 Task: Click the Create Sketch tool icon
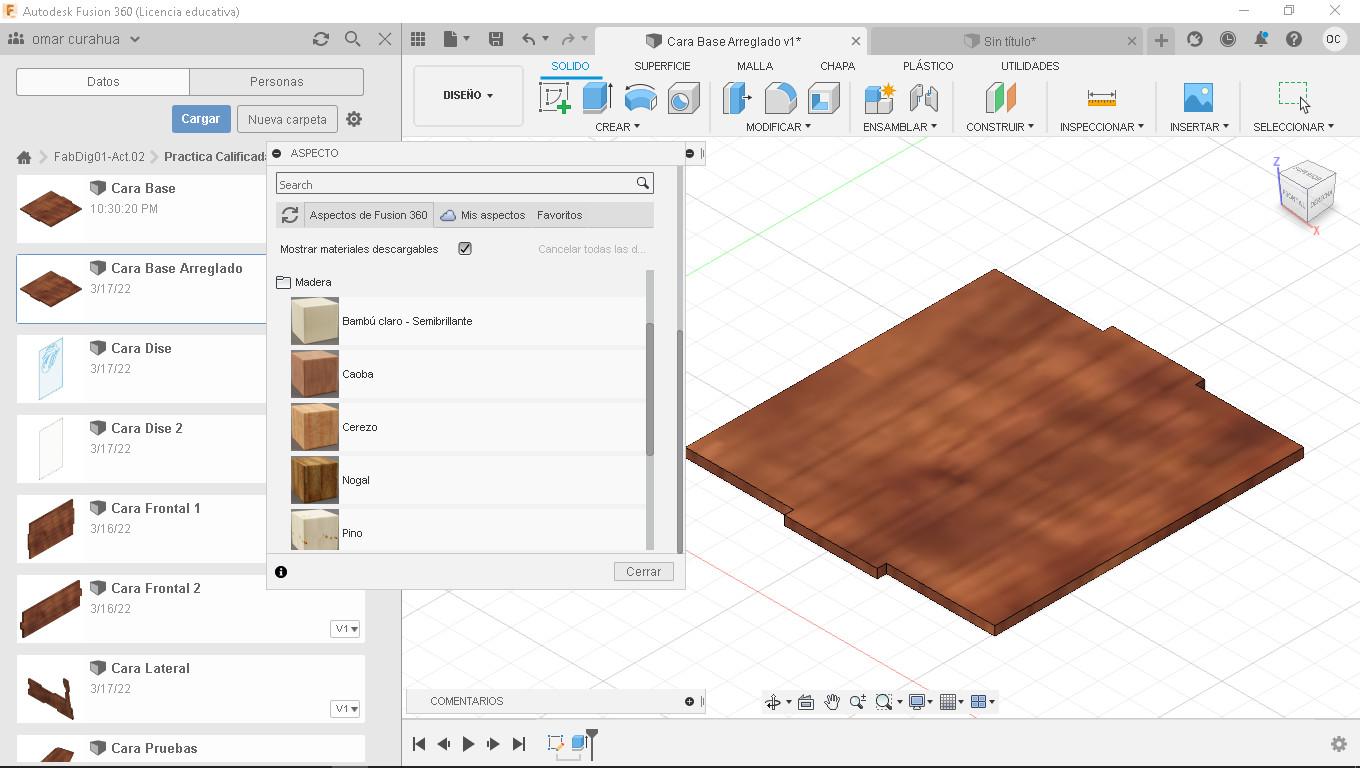(x=555, y=98)
